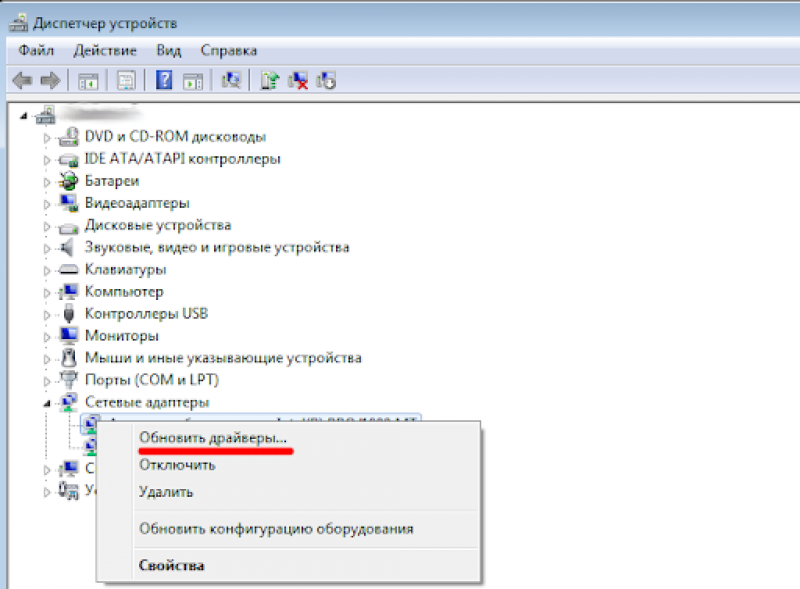Viewport: 800px width, 589px height.
Task: Click the Properties sheet toolbar icon
Action: point(126,81)
